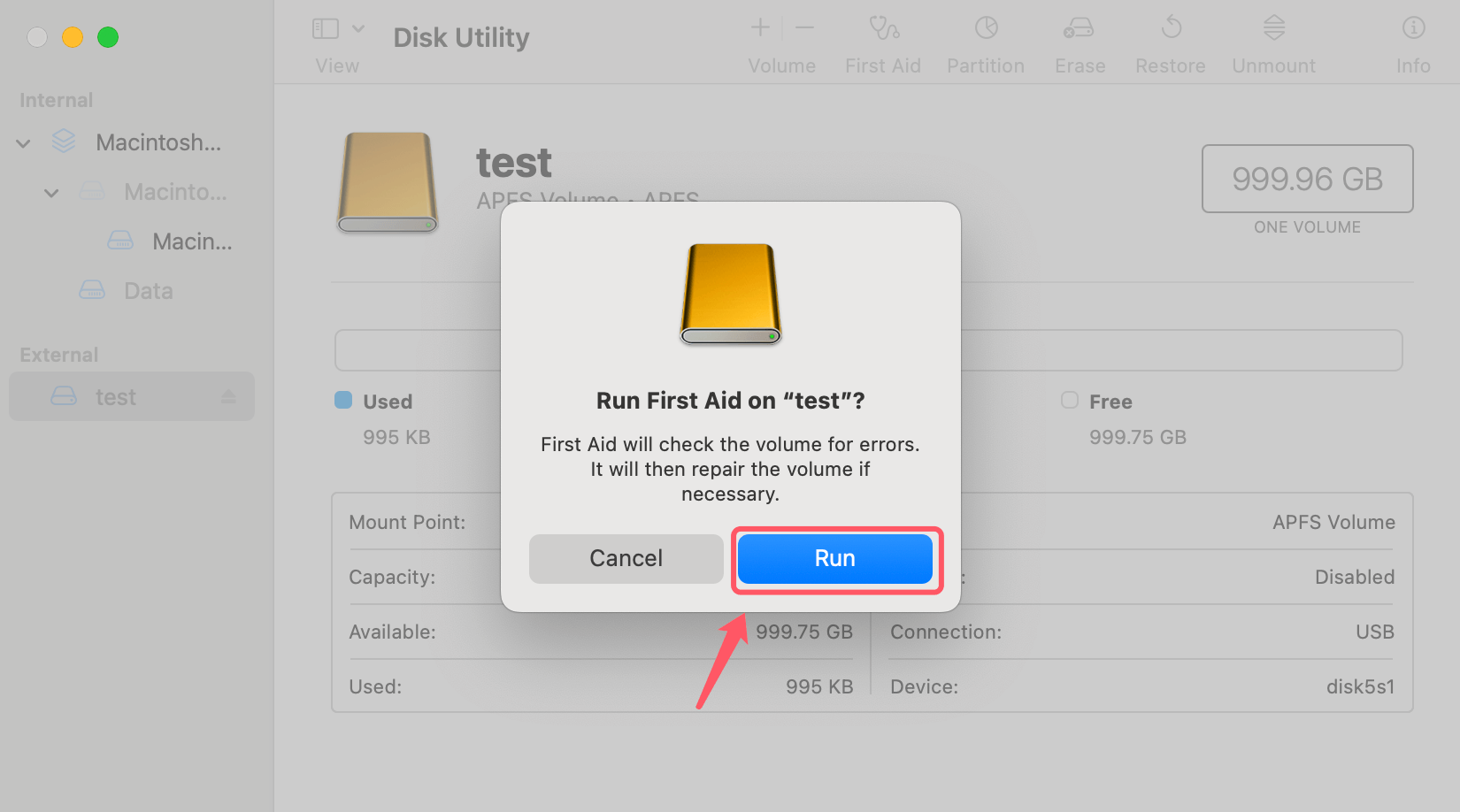Open the View options chevron dropdown

click(358, 27)
